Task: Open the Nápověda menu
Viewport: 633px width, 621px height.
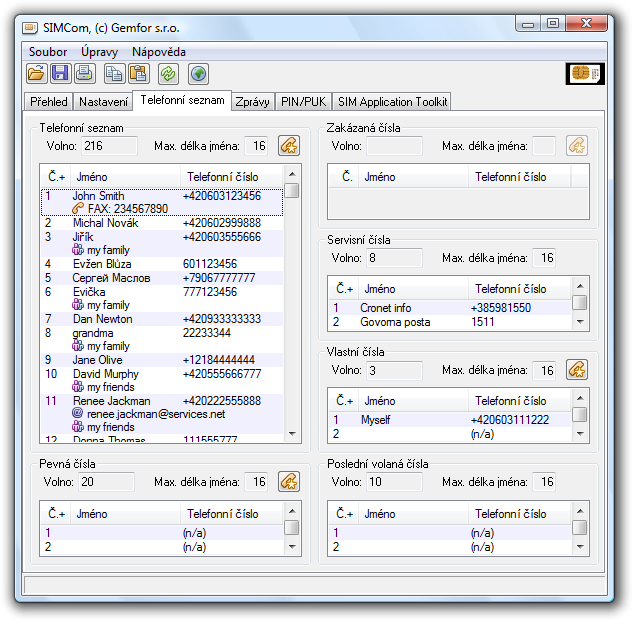Action: point(158,51)
